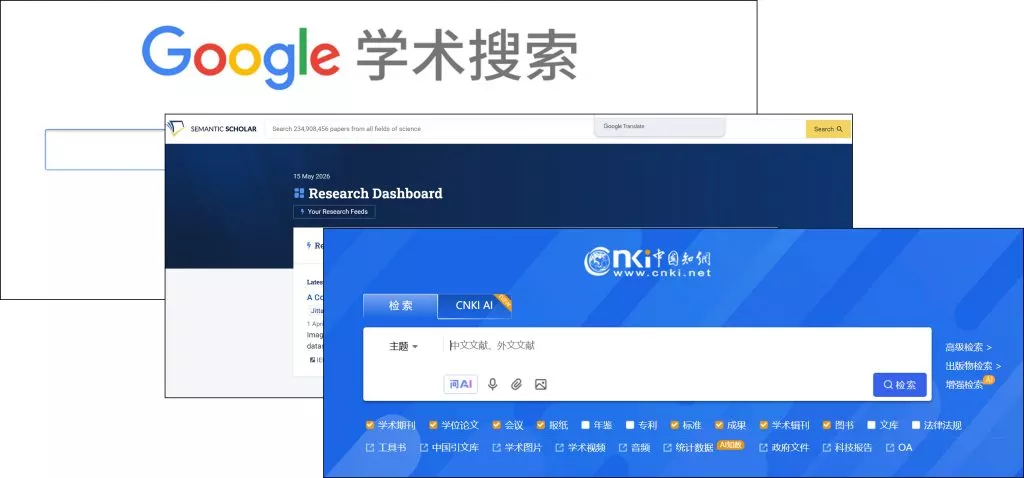Viewport: 1024px width, 478px height.
Task: Uncheck the 学术辑刊 checkbox
Action: click(764, 425)
